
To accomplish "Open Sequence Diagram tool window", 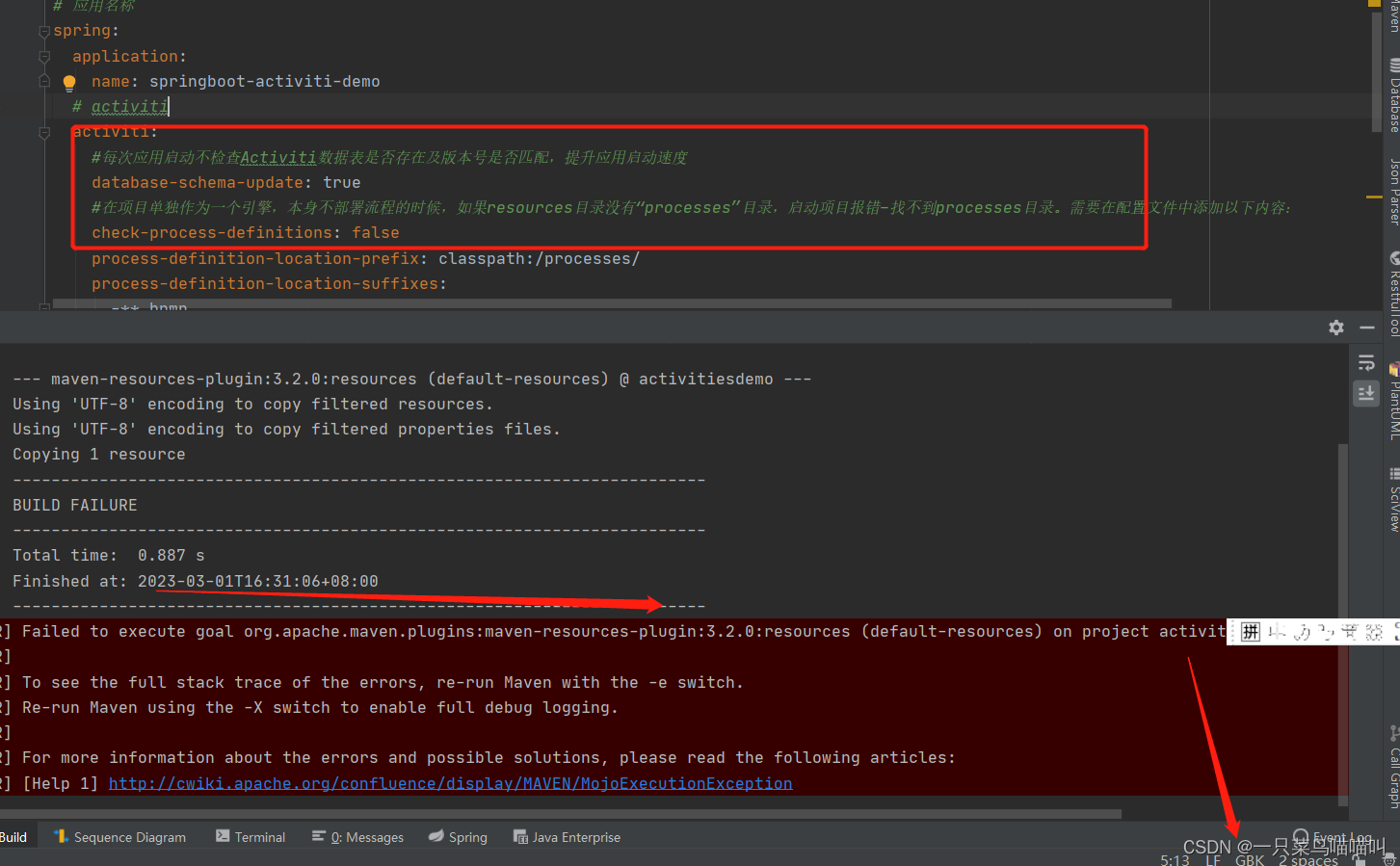I will tap(120, 837).
